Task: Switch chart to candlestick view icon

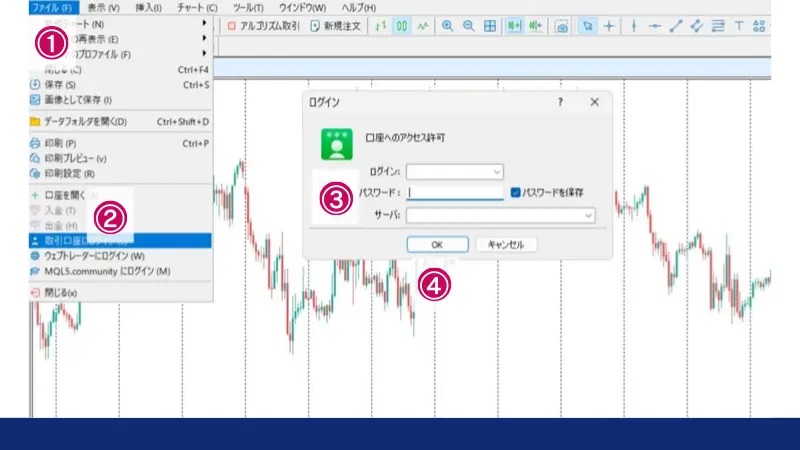Action: coord(402,25)
